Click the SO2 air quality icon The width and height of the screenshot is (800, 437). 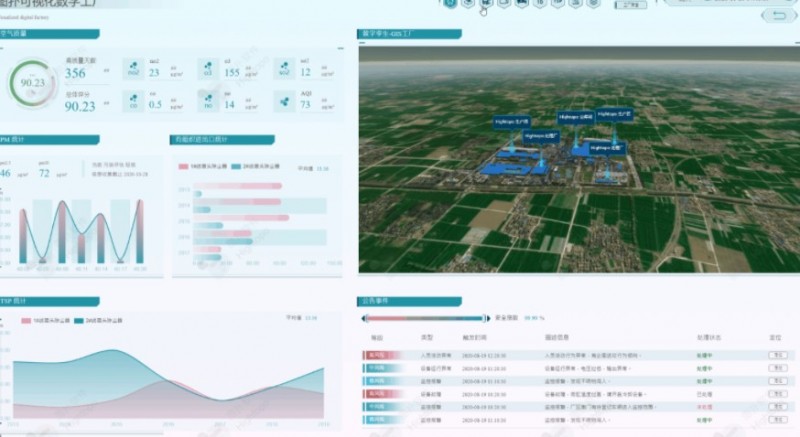click(x=283, y=71)
